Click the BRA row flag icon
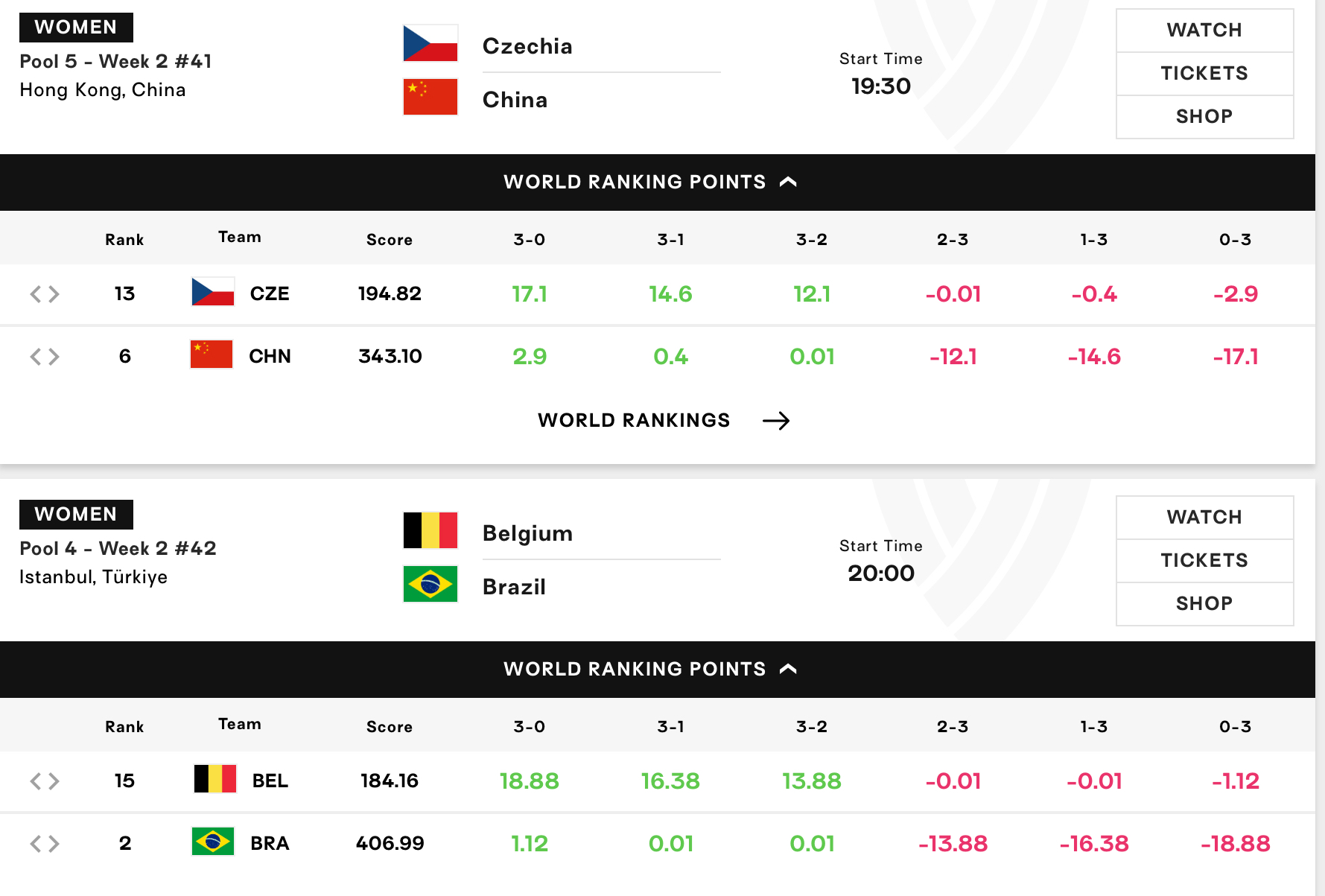 (x=213, y=842)
